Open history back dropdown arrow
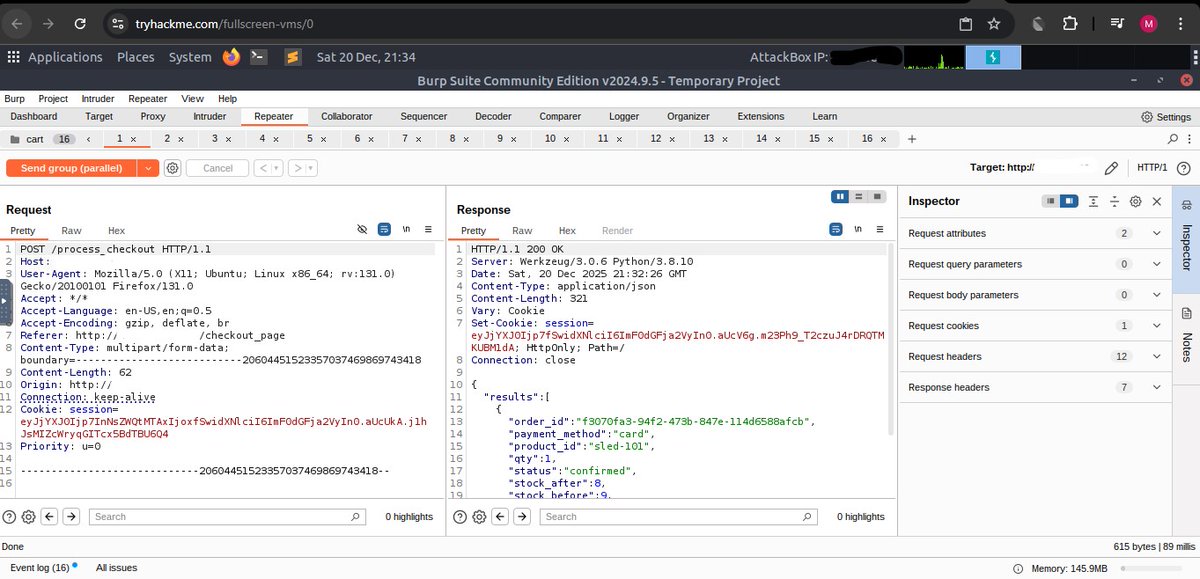1200x579 pixels. [x=276, y=168]
